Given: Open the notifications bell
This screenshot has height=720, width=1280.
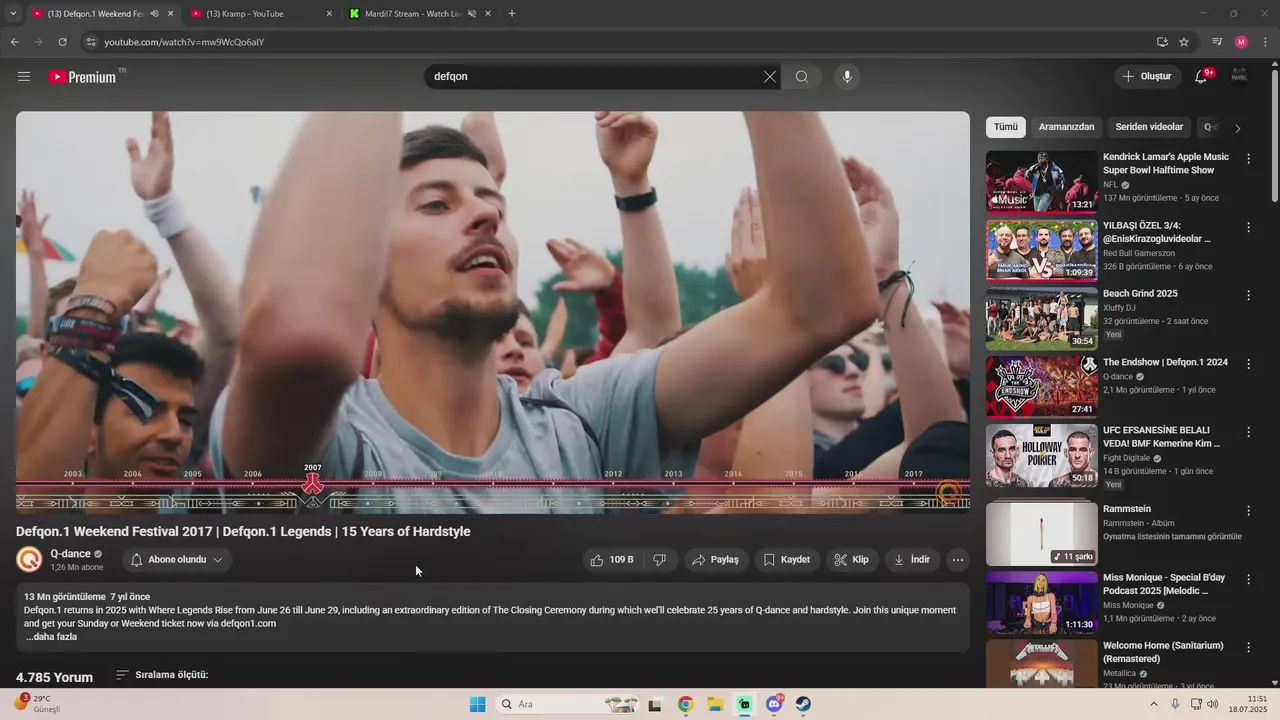Looking at the screenshot, I should (x=1202, y=77).
